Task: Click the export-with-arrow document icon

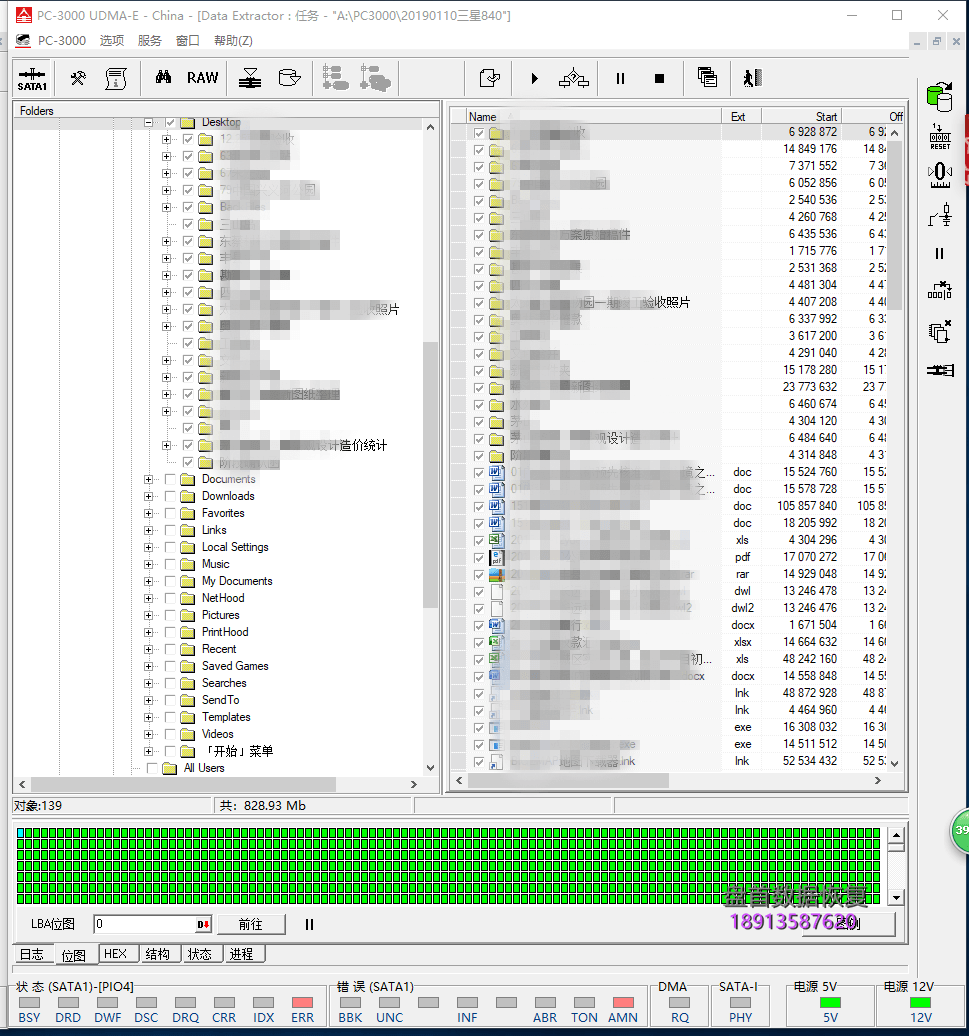Action: click(x=489, y=78)
